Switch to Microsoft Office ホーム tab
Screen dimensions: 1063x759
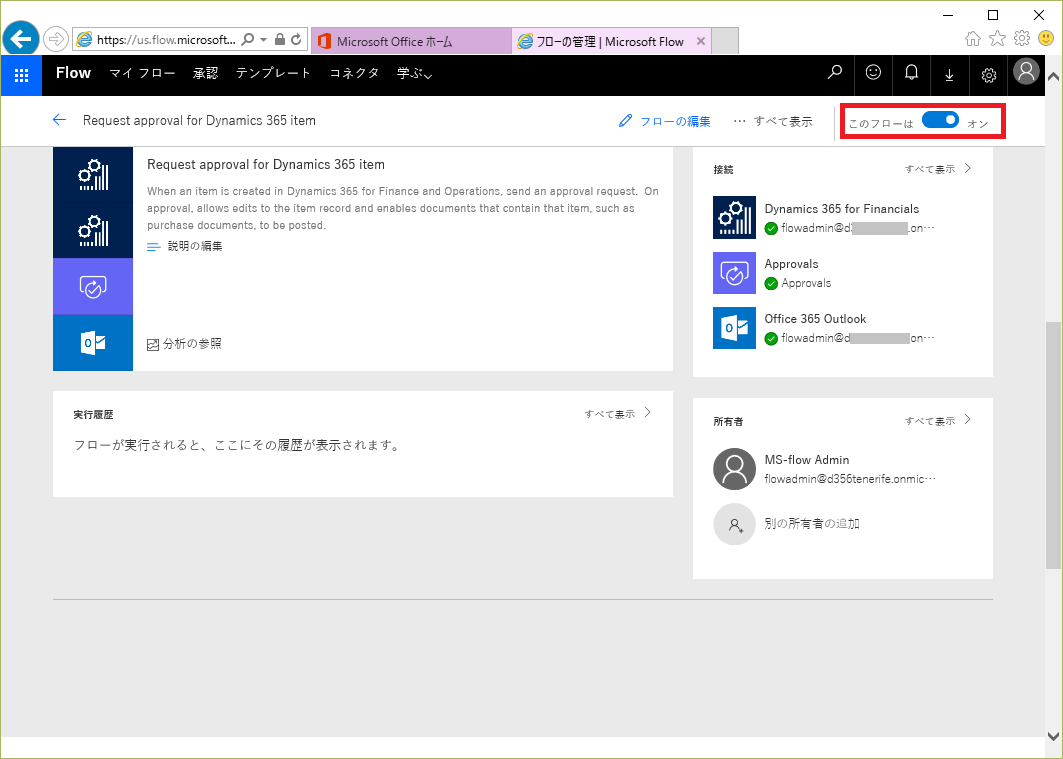[410, 41]
